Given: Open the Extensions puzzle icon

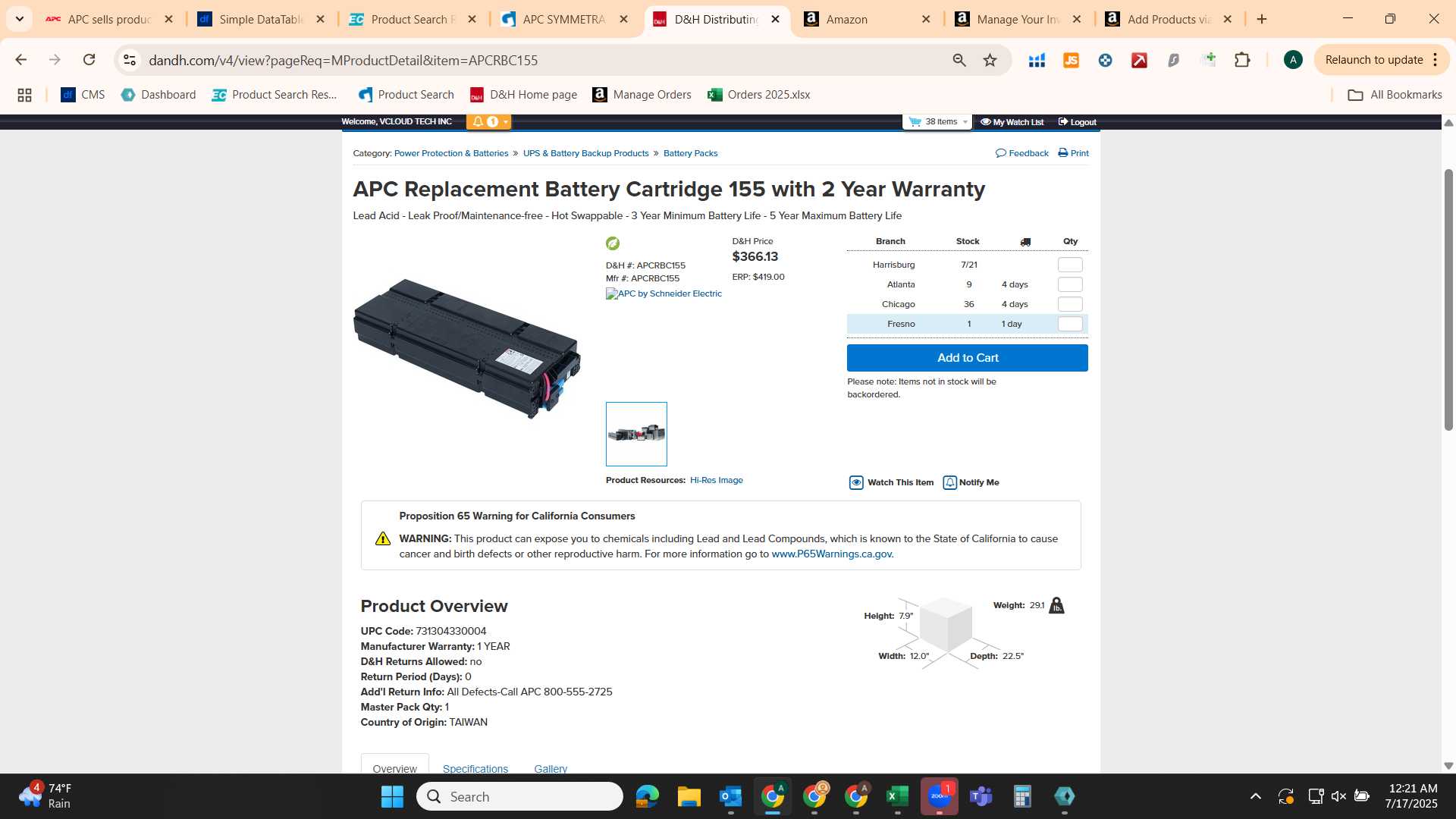Looking at the screenshot, I should (1242, 60).
